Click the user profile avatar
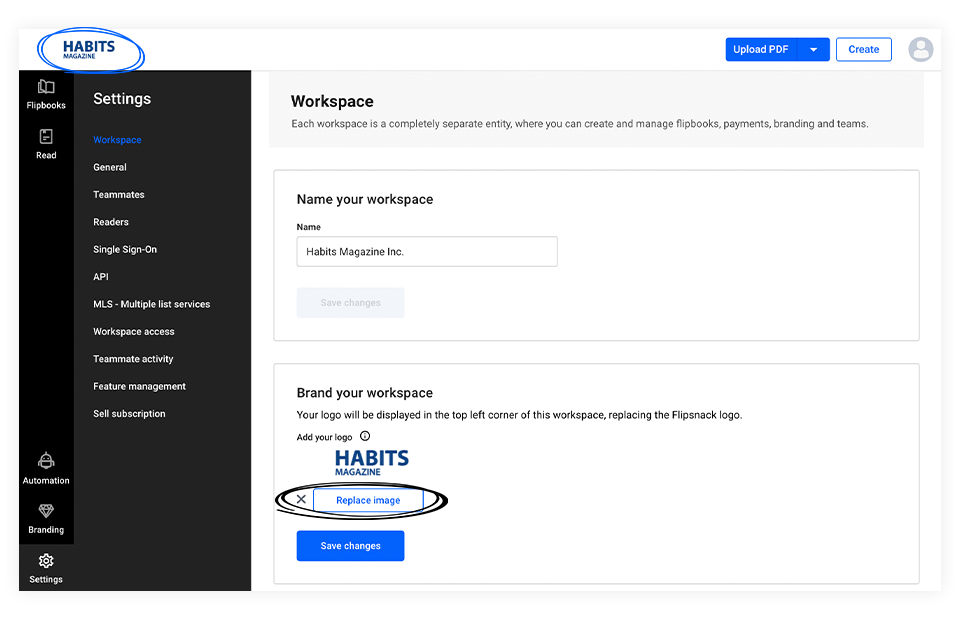The height and width of the screenshot is (620, 960). coord(920,50)
